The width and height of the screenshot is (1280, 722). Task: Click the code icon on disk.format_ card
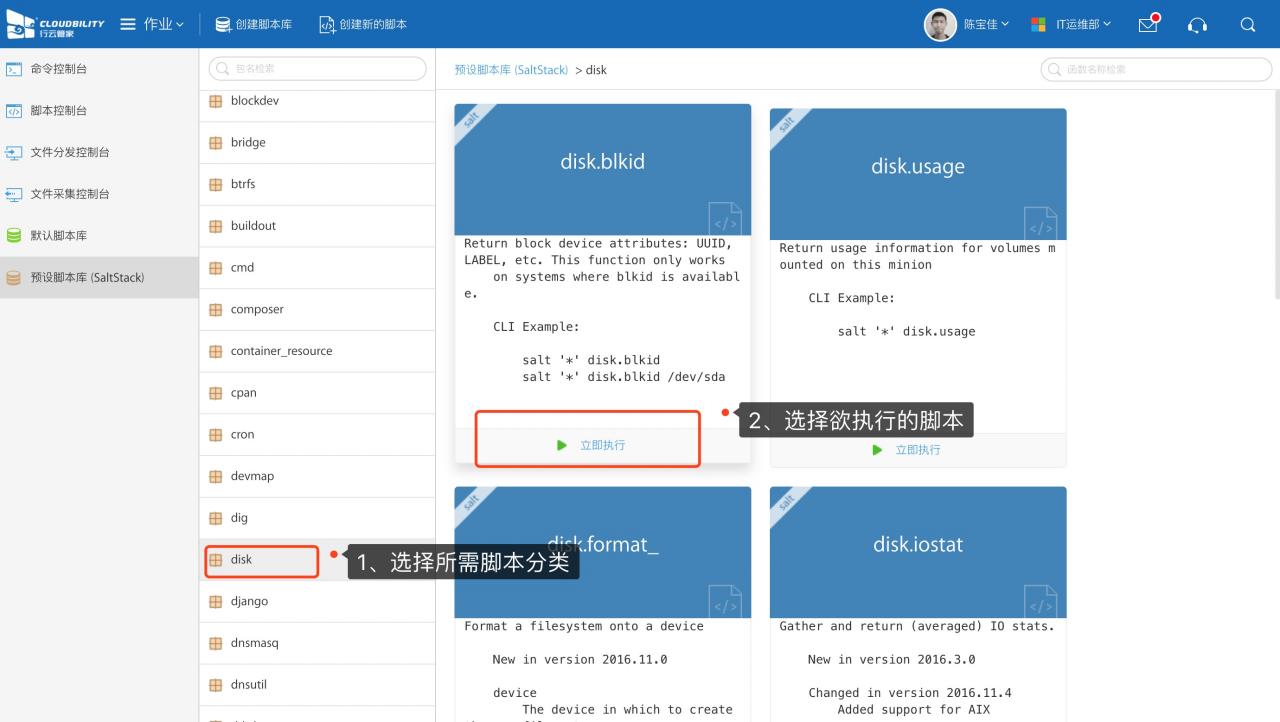click(x=725, y=600)
